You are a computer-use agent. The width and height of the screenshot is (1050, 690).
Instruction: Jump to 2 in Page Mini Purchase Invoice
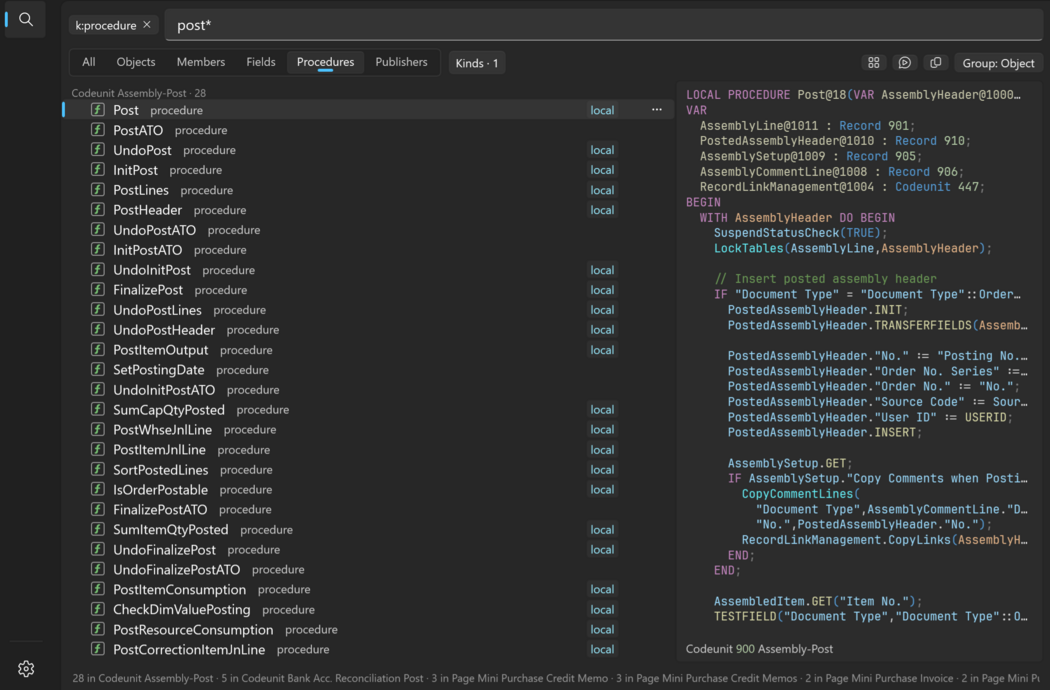(x=879, y=678)
